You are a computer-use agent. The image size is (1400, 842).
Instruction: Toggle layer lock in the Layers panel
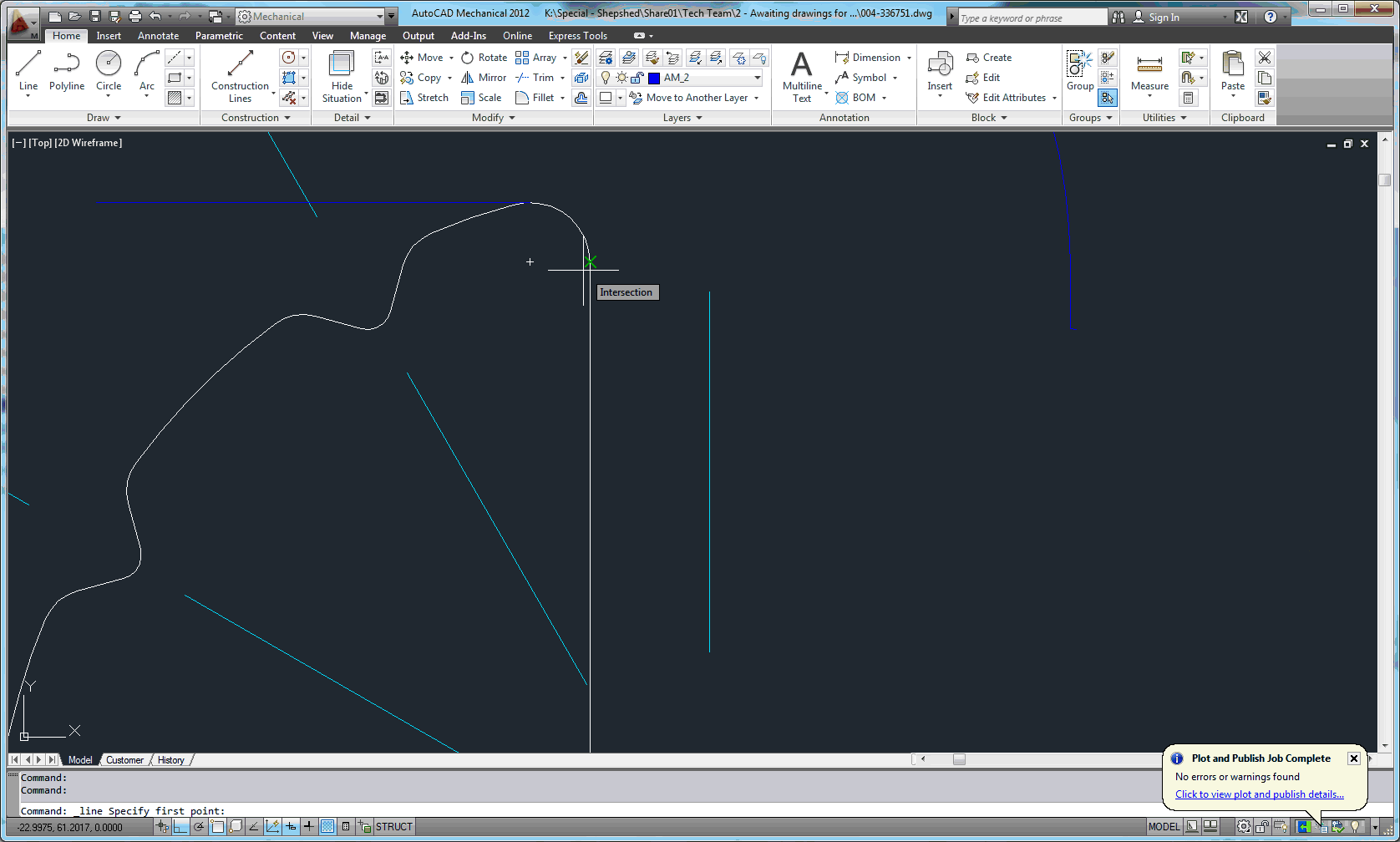point(637,78)
